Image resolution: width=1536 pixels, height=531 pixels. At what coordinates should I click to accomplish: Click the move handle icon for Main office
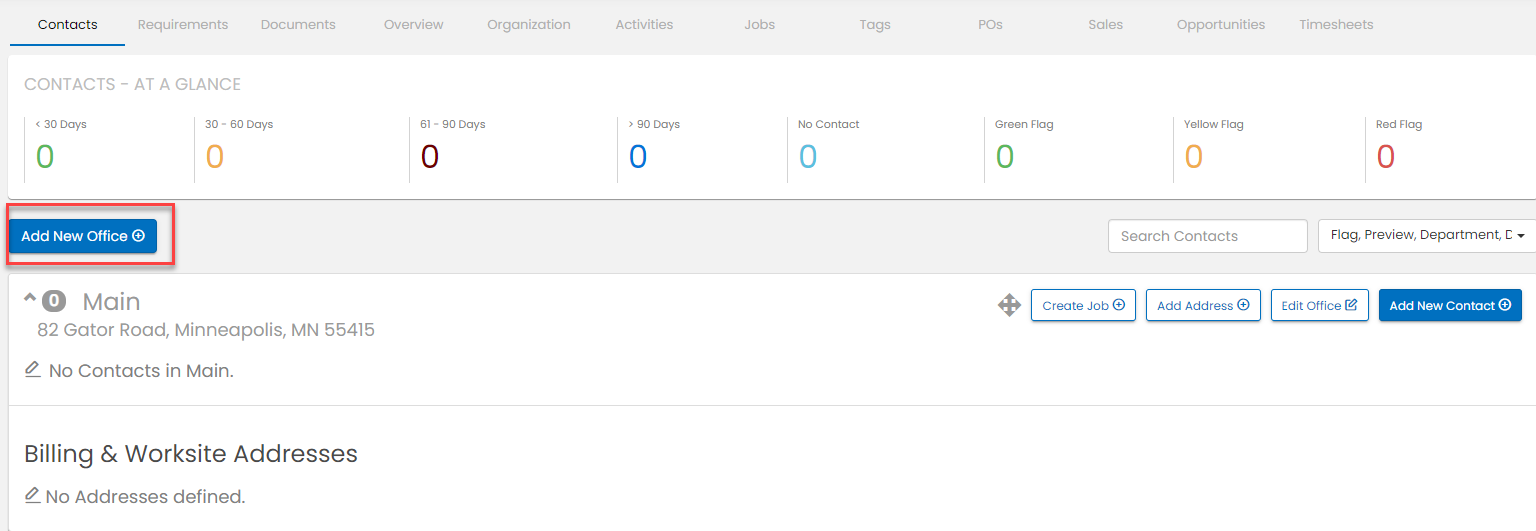click(x=1009, y=305)
